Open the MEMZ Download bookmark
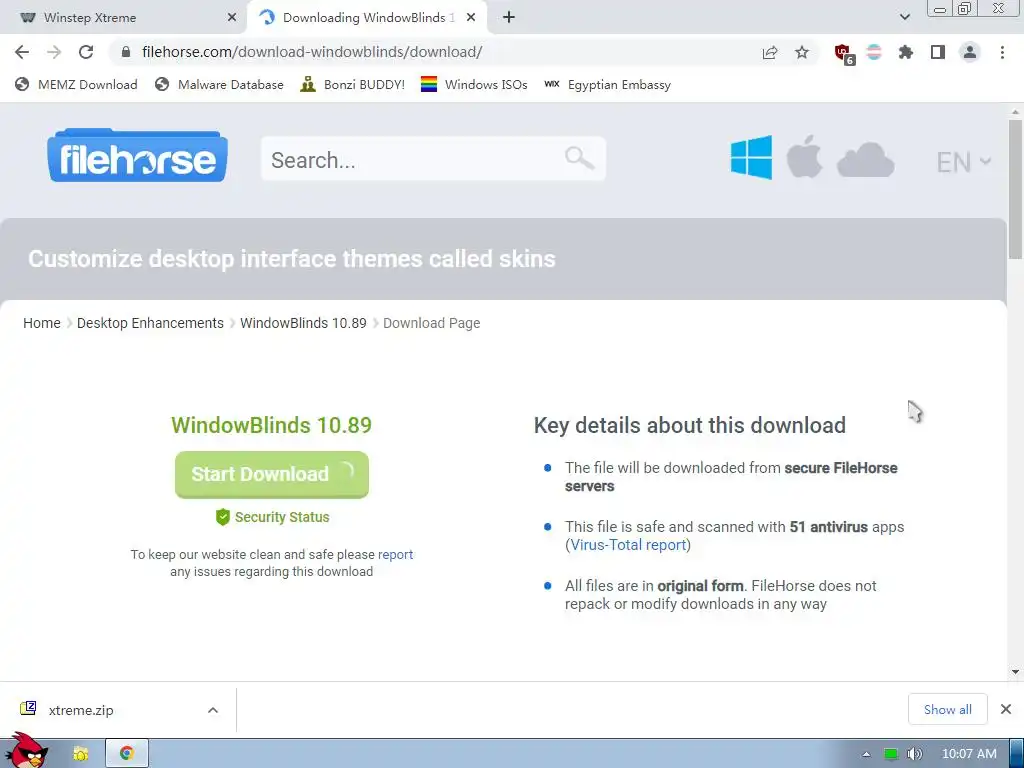 76,84
